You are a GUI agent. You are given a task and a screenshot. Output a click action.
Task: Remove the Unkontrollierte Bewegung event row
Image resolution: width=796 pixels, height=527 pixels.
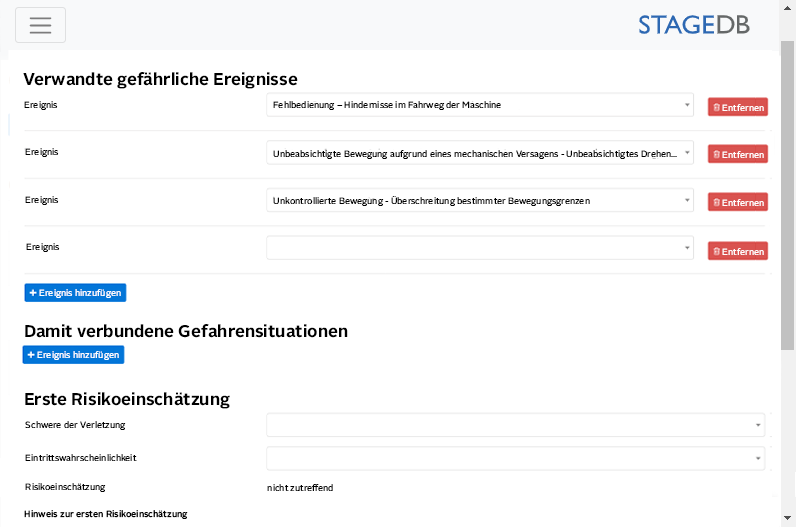coord(737,202)
